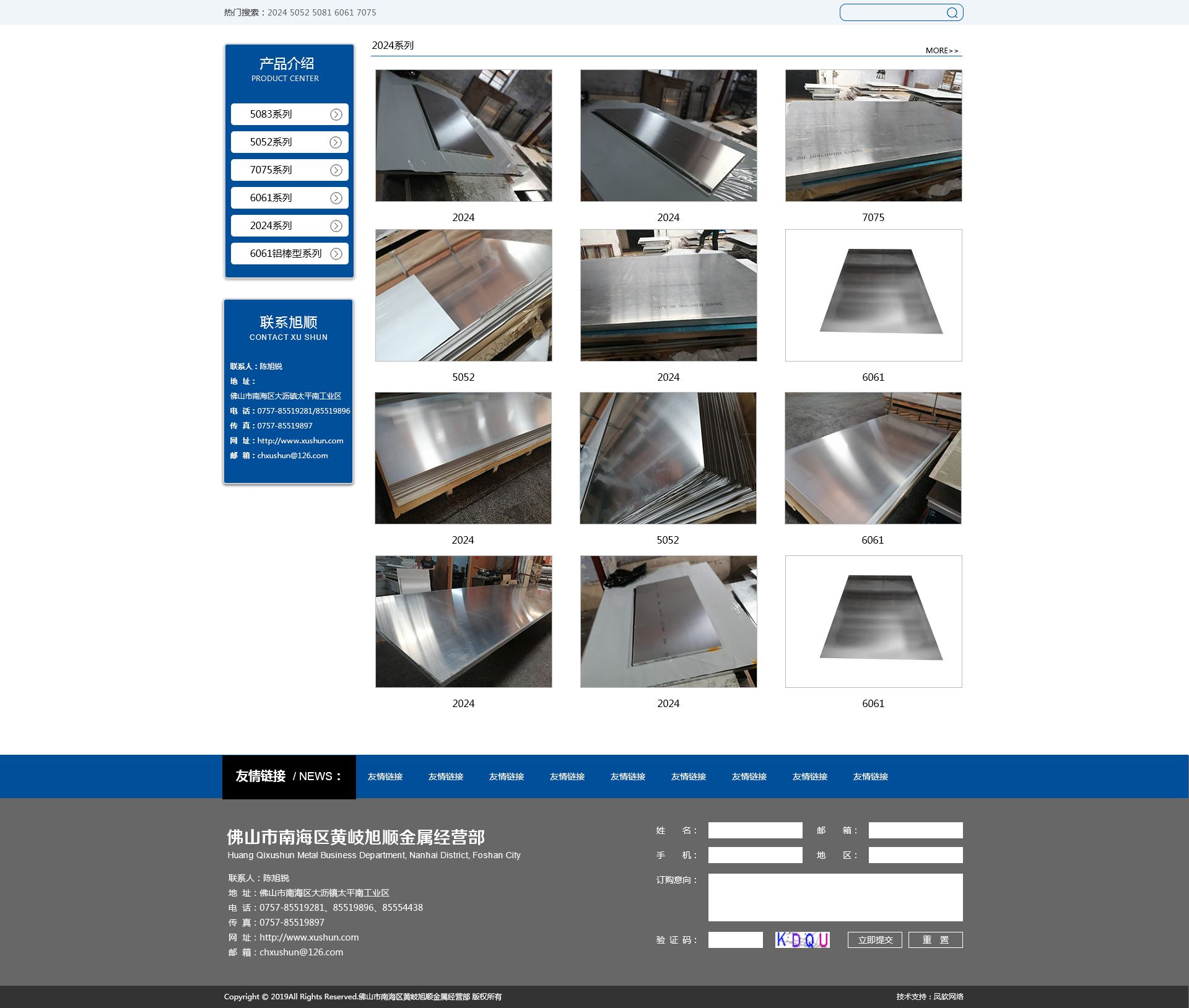Screen dimensions: 1189x1008
Task: Click the arrow icon beside 5052系列
Action: [336, 142]
